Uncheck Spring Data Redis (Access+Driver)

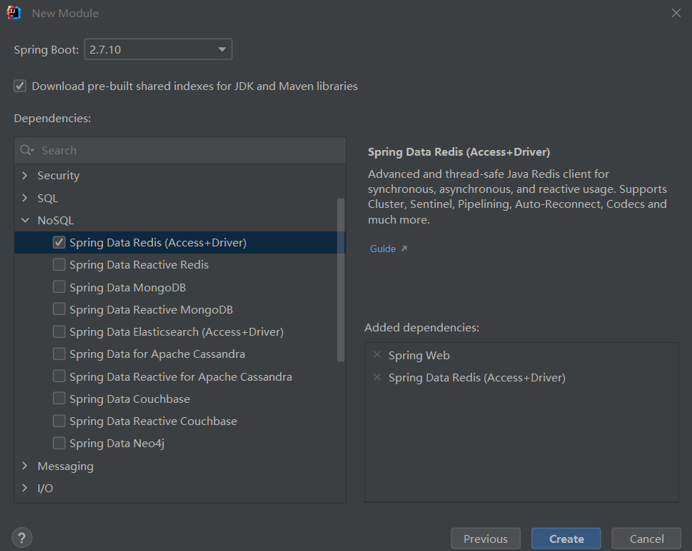pos(59,242)
